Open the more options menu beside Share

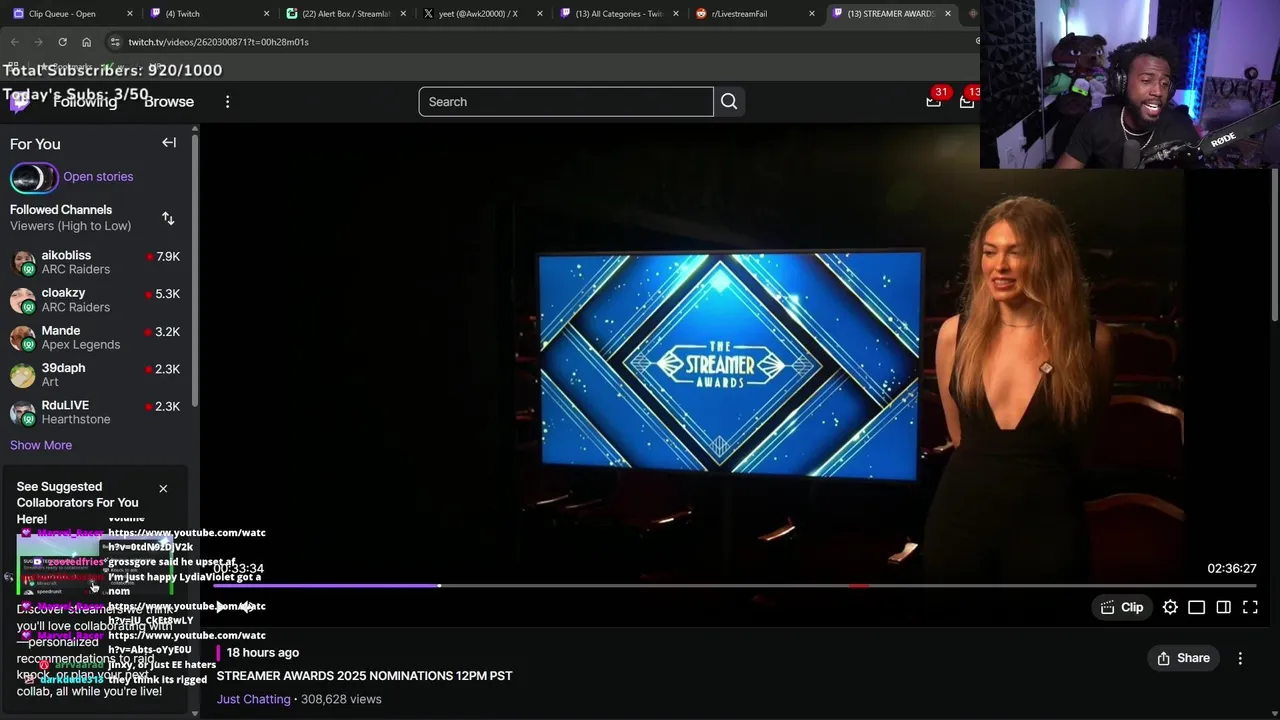pyautogui.click(x=1240, y=658)
